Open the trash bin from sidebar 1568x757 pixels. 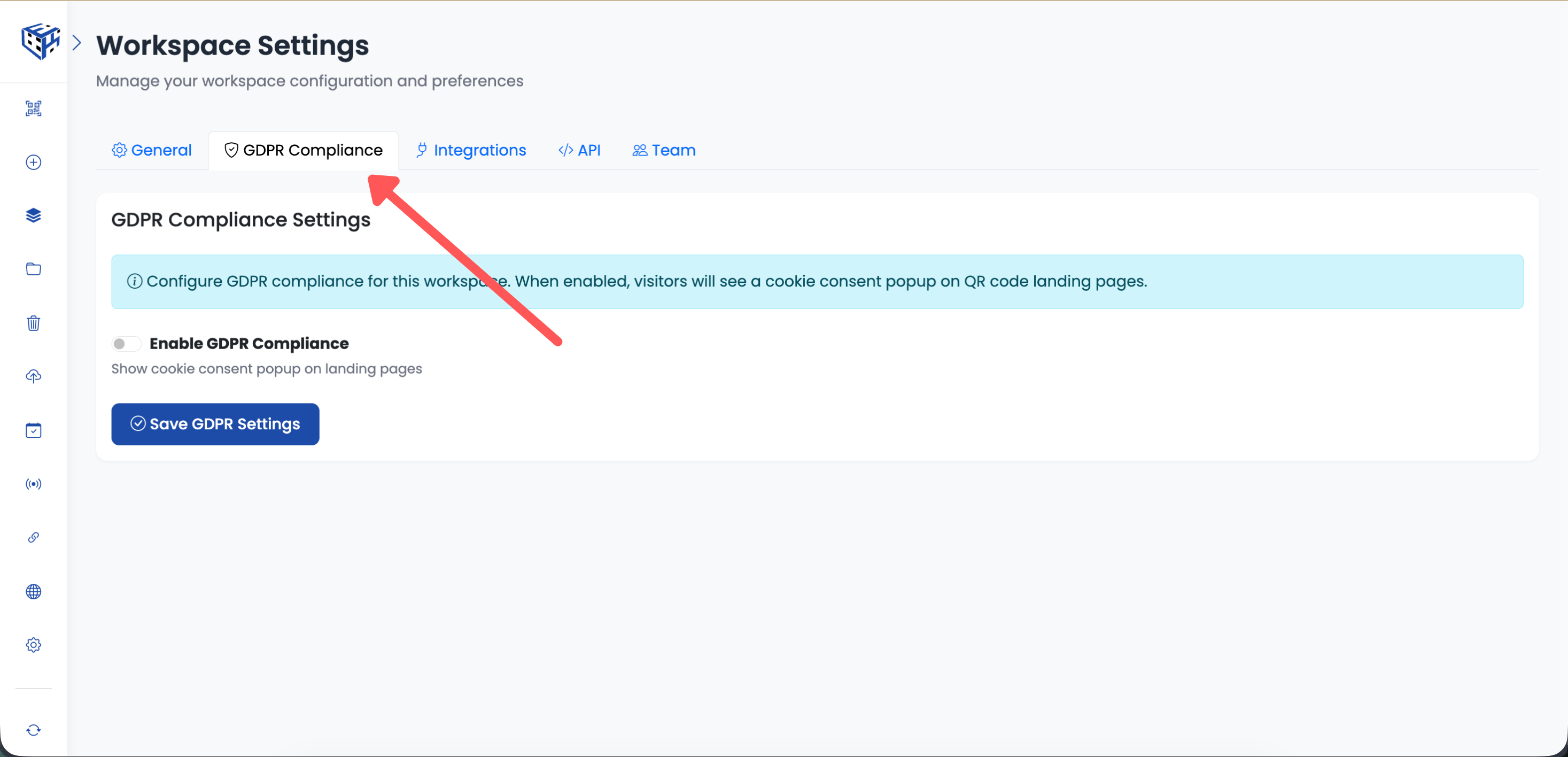[x=34, y=323]
